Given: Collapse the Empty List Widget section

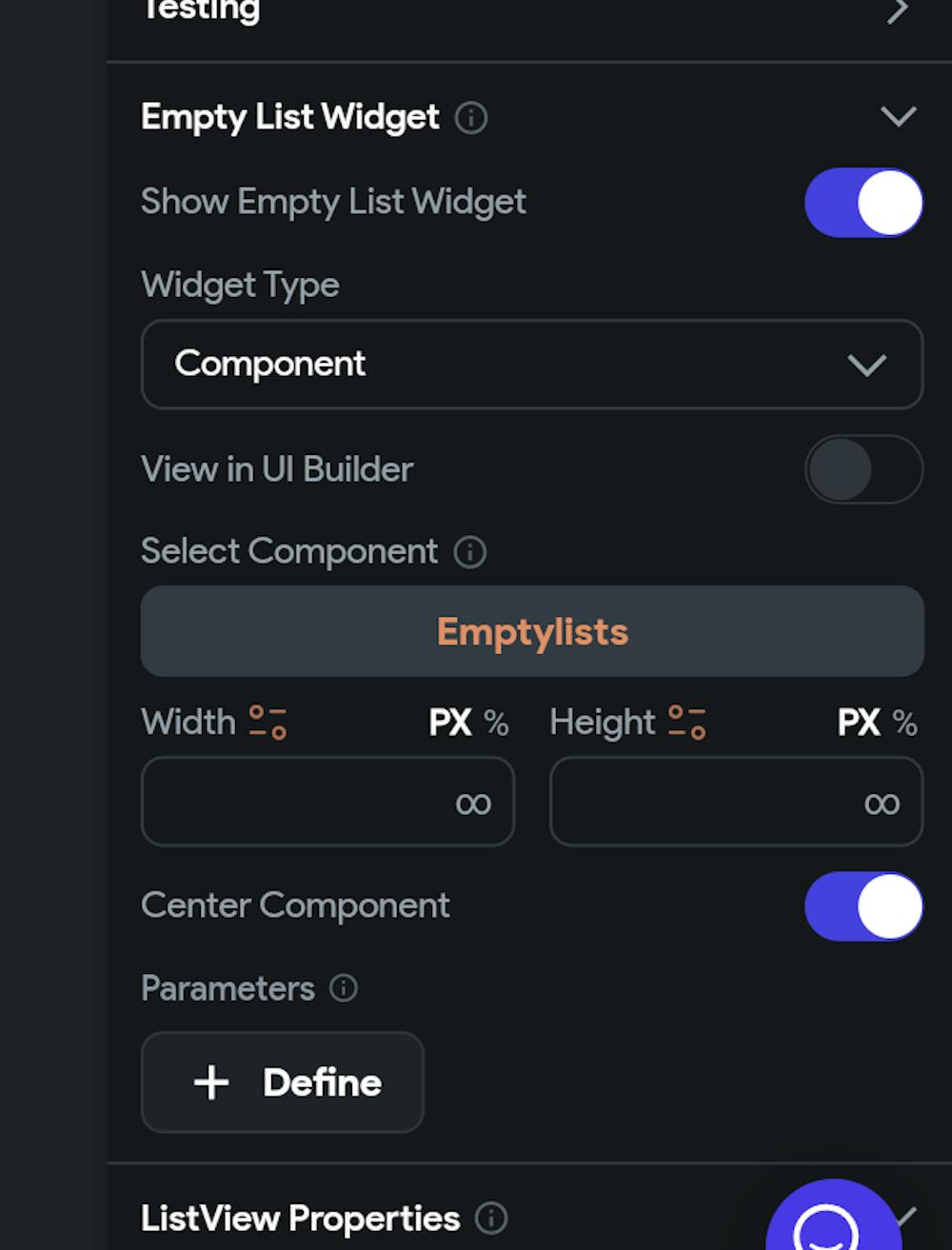Looking at the screenshot, I should pyautogui.click(x=898, y=117).
